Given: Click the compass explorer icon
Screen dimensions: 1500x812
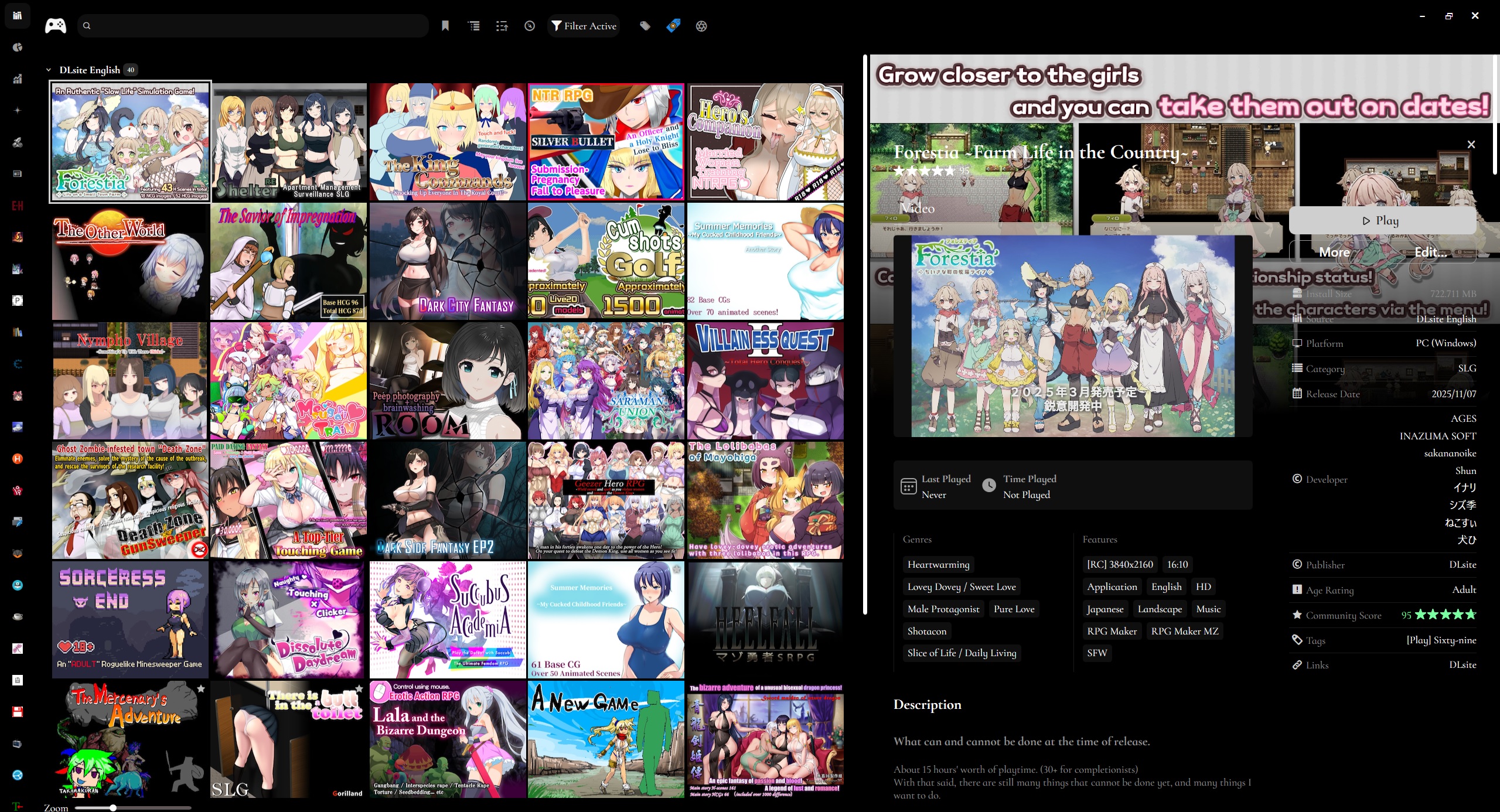Looking at the screenshot, I should pyautogui.click(x=530, y=26).
